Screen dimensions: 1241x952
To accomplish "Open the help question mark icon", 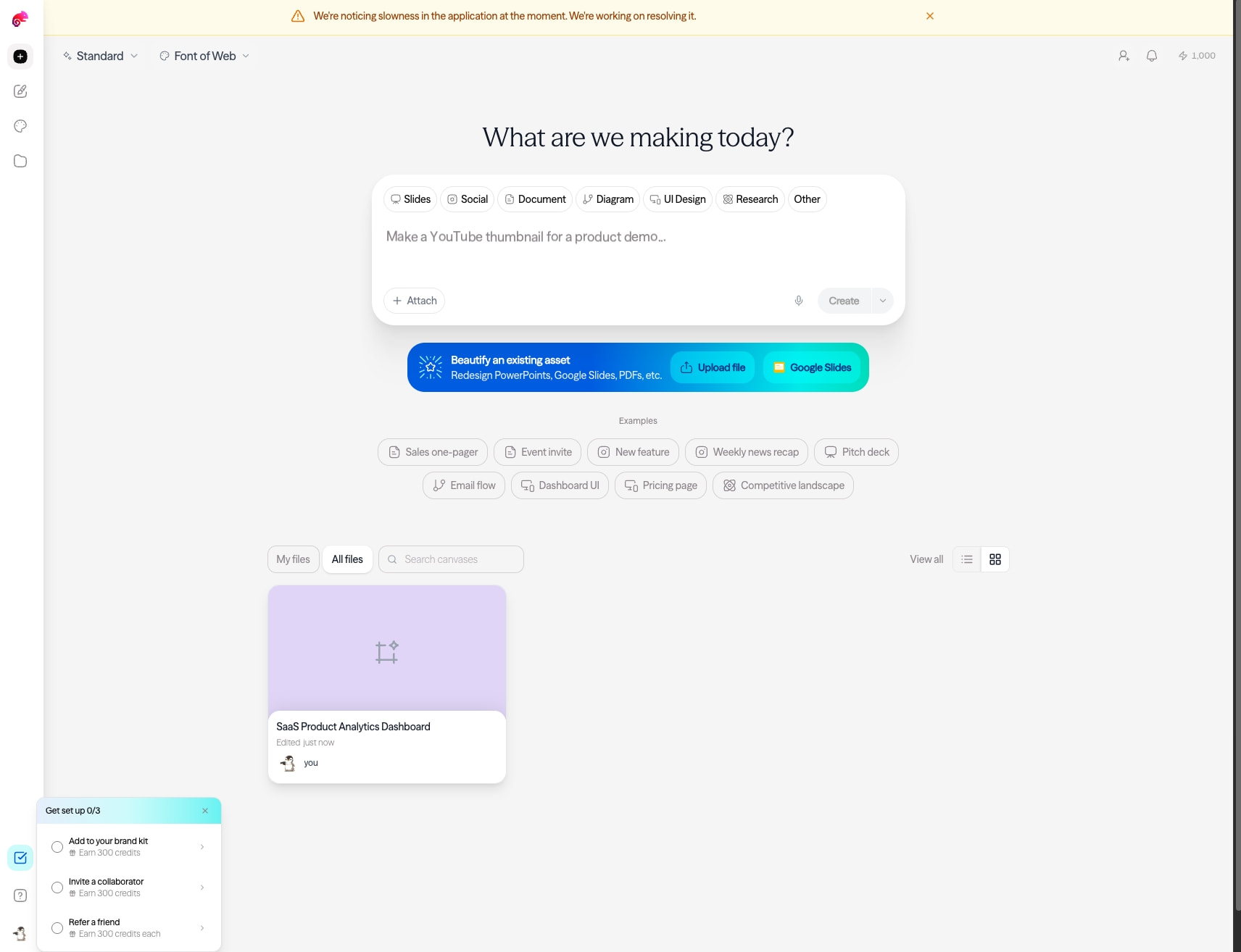I will (20, 895).
